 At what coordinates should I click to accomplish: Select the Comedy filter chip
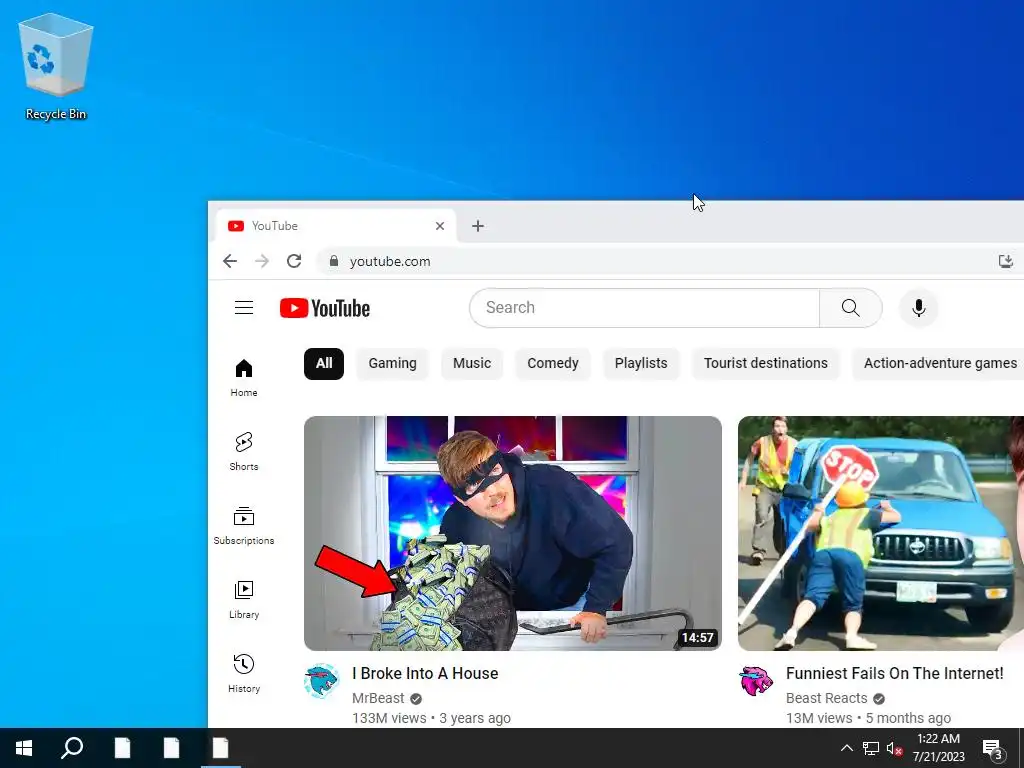tap(552, 364)
